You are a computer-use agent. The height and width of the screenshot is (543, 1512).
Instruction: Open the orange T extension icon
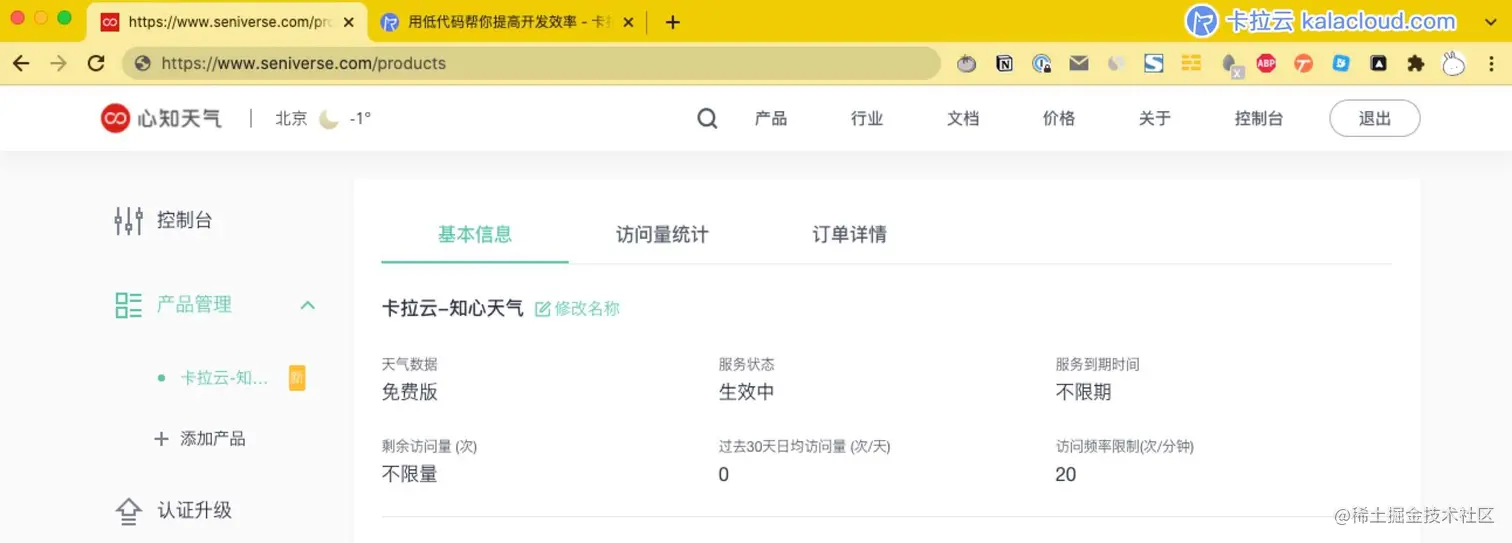tap(1303, 63)
